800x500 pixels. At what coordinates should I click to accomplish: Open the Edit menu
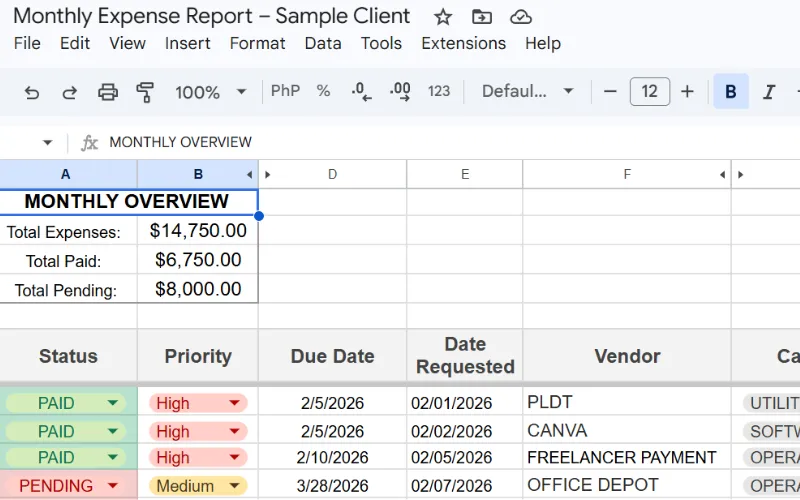click(74, 43)
